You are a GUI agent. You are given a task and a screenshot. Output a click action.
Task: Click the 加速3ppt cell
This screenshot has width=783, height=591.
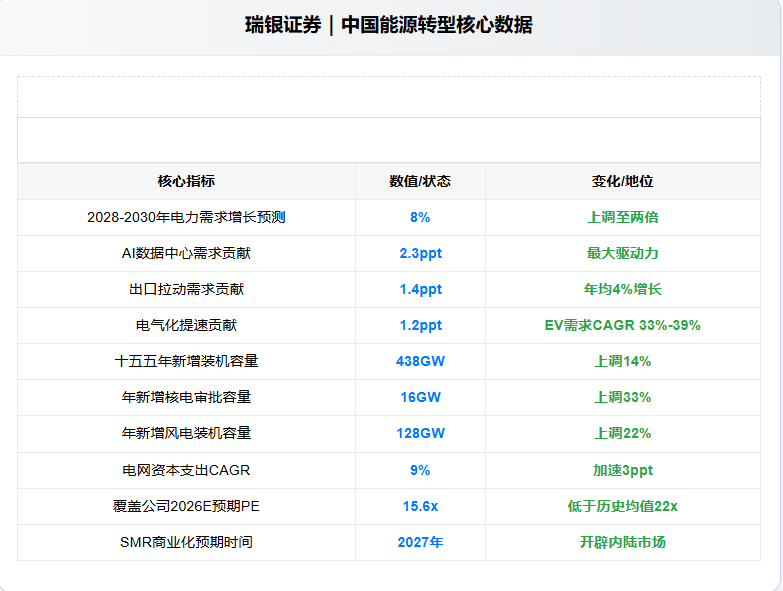click(623, 470)
